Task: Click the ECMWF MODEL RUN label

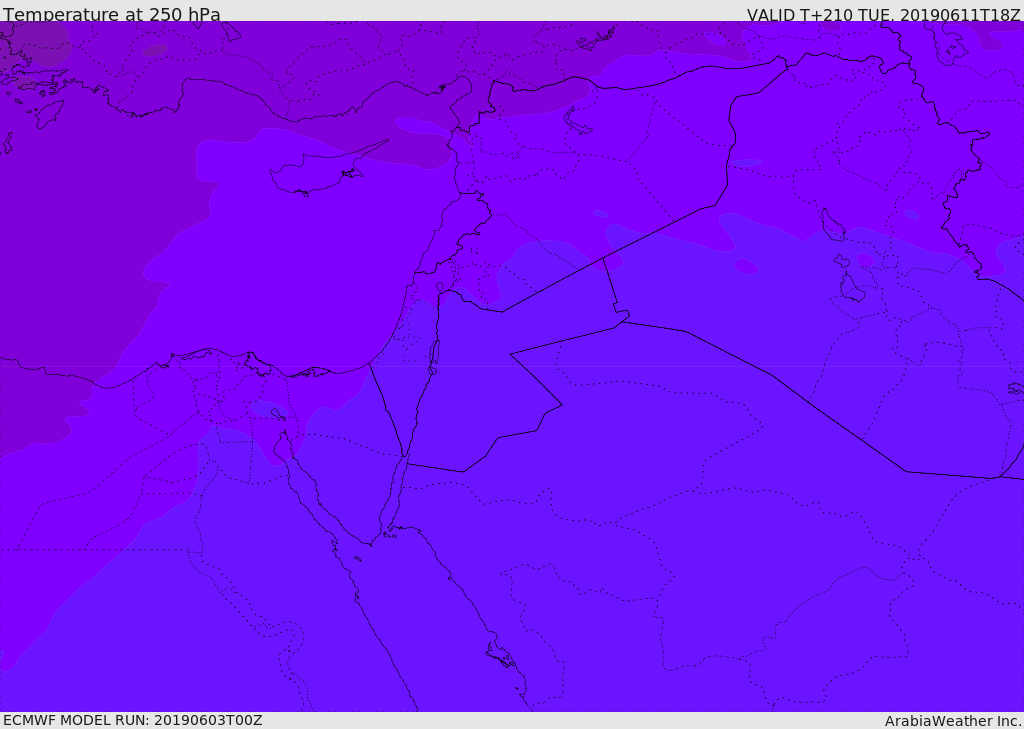Action: point(132,720)
